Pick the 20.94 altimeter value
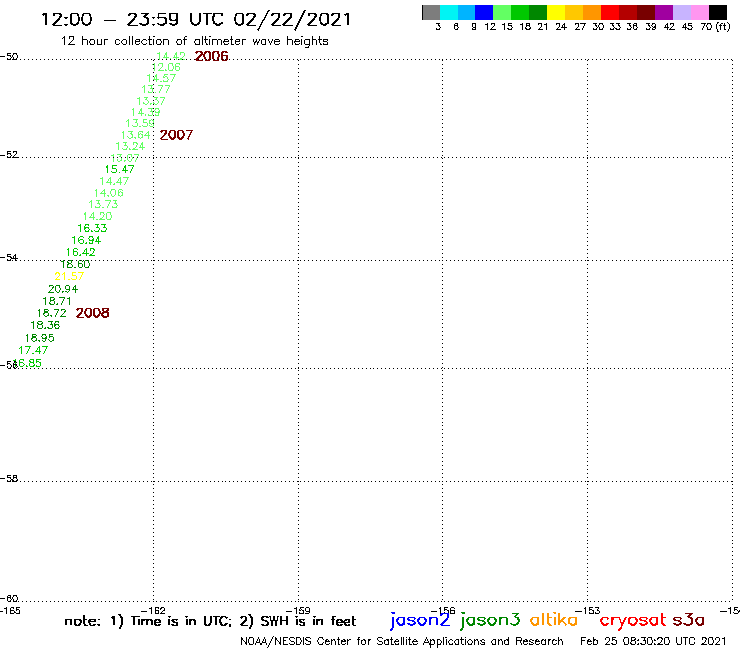 (x=63, y=289)
